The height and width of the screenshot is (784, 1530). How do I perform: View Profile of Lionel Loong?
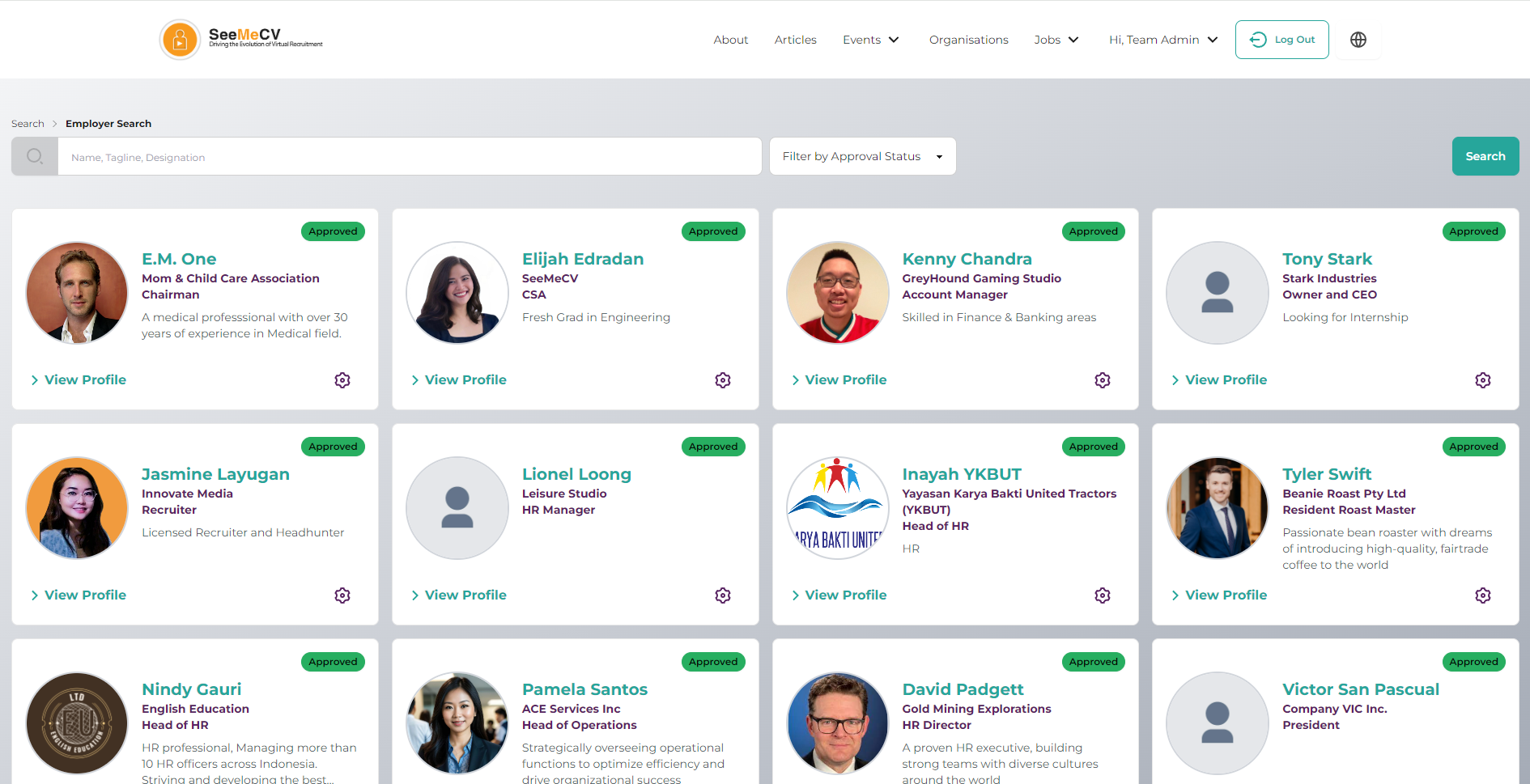[459, 595]
